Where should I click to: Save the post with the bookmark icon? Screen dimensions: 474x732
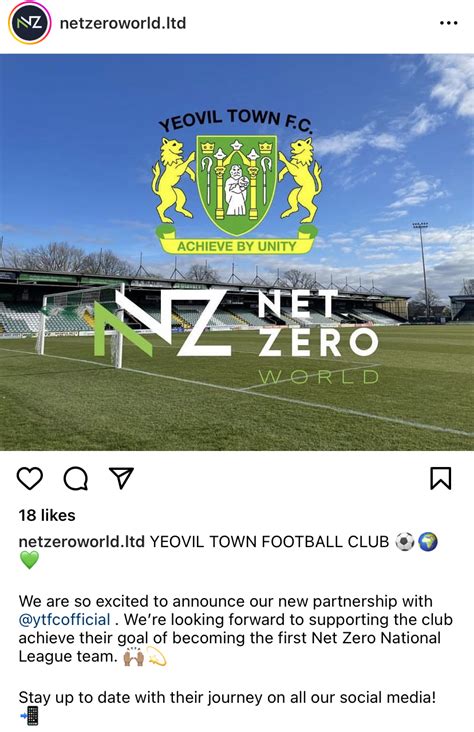coord(440,479)
